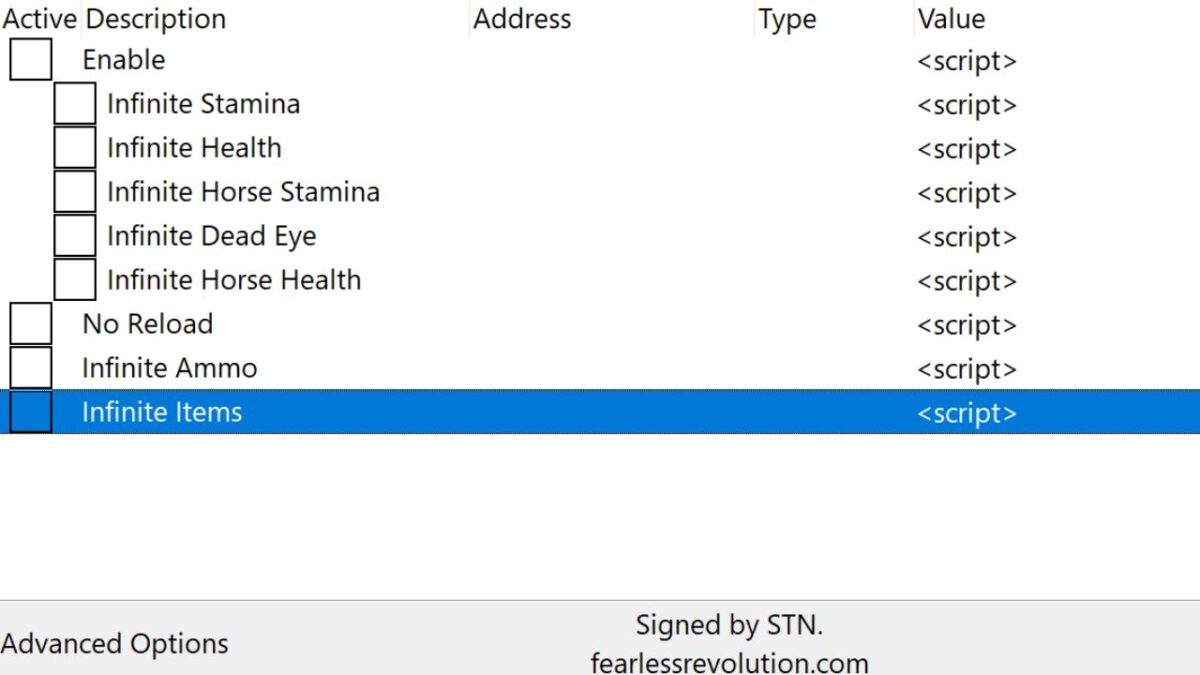The height and width of the screenshot is (675, 1200).
Task: Click the Address column header
Action: [x=522, y=19]
